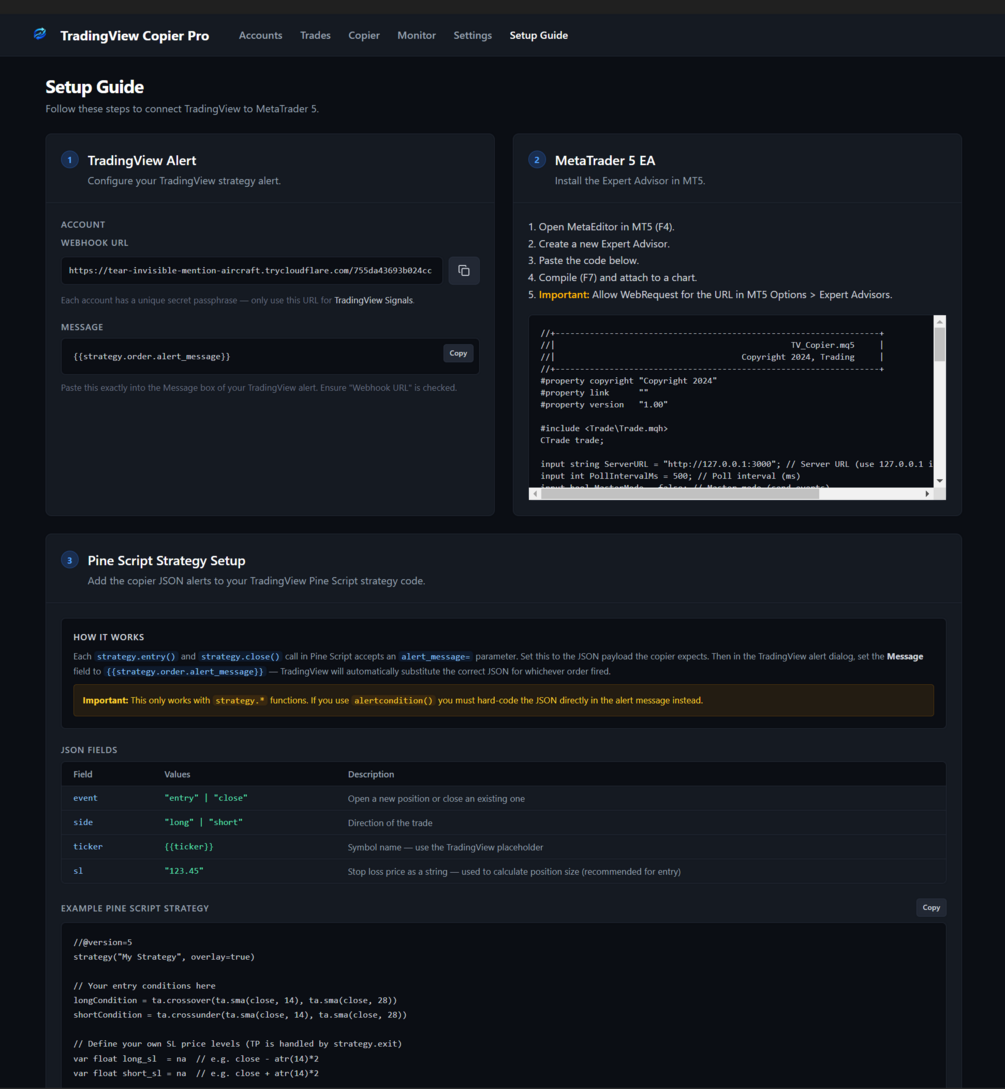Image resolution: width=1005 pixels, height=1089 pixels.
Task: Click the code box horizontal scroll right arrow
Action: coord(927,494)
